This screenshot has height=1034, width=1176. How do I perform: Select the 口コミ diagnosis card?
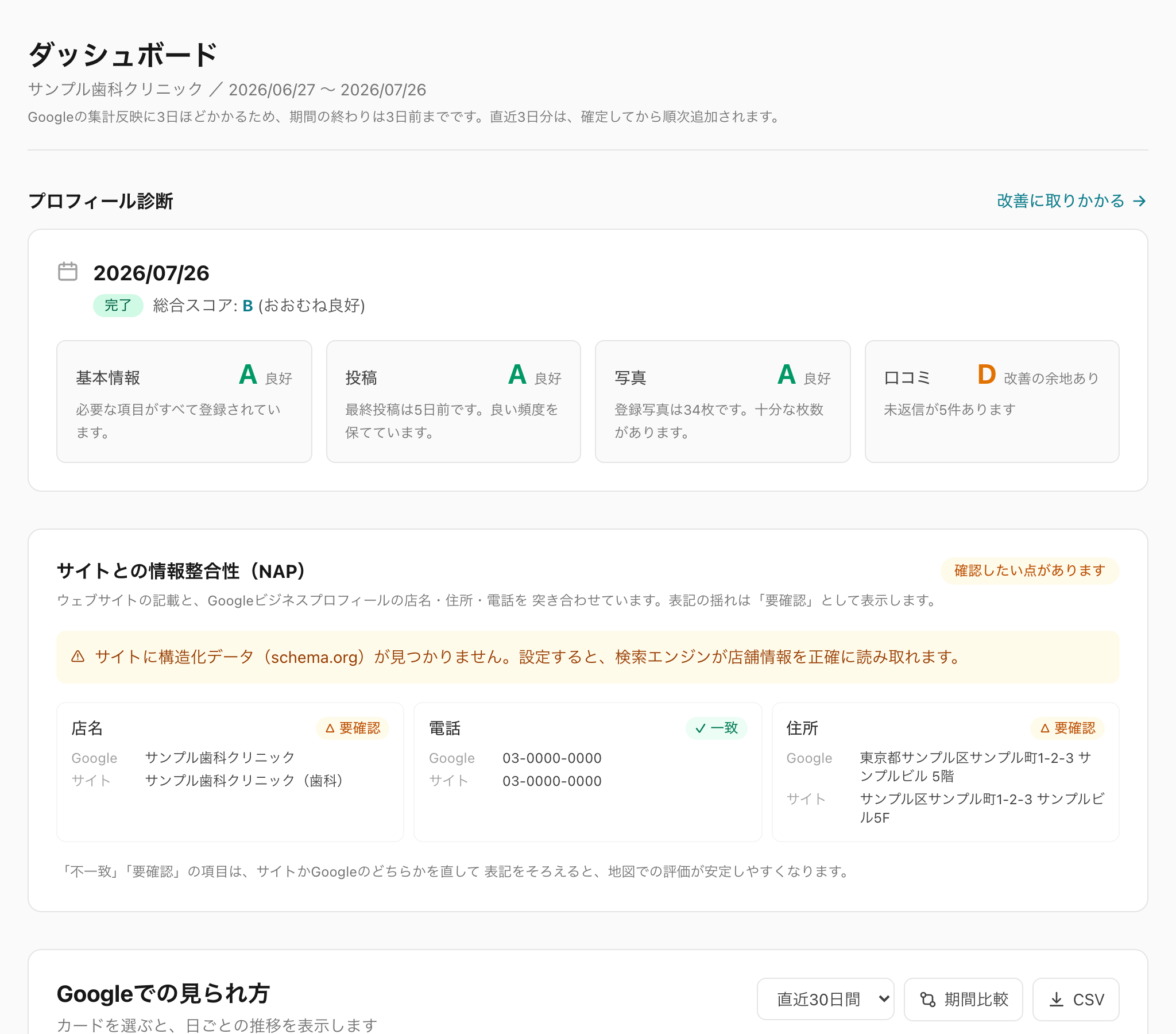tap(992, 402)
